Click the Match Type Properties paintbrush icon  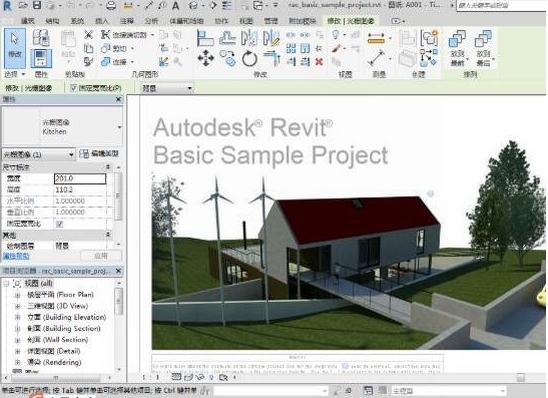88,62
